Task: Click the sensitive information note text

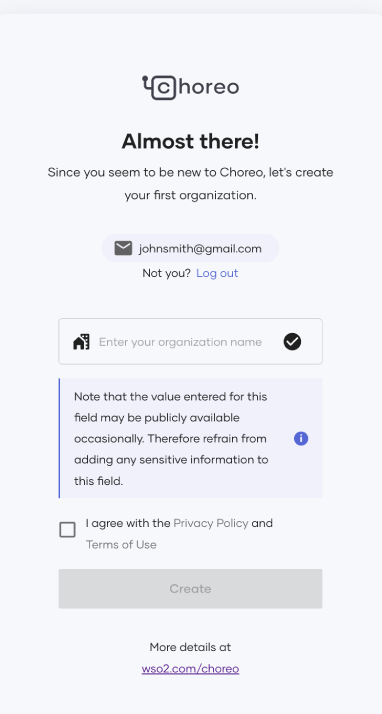Action: pyautogui.click(x=171, y=439)
